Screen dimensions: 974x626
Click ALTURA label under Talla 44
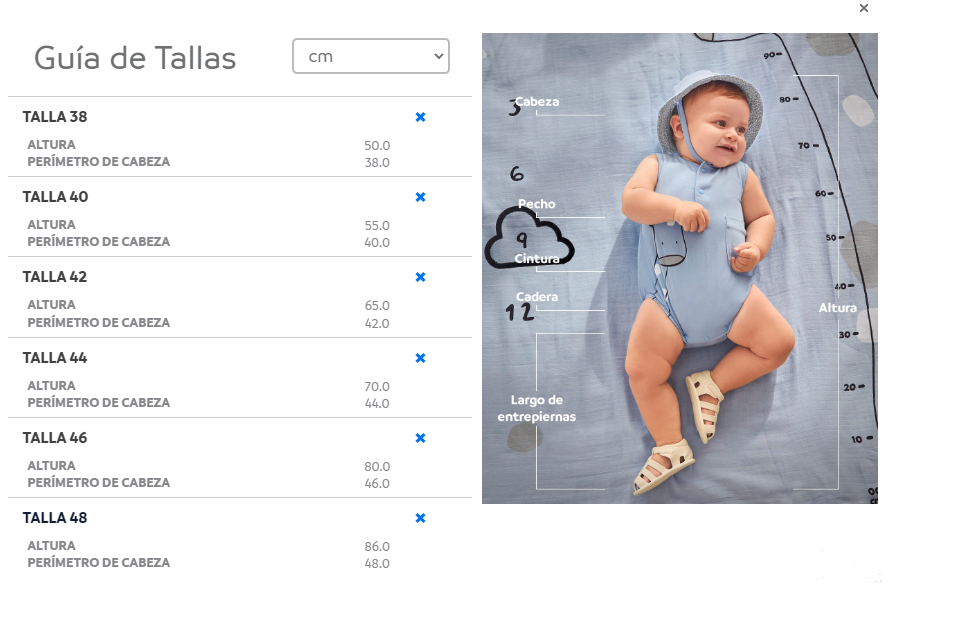(52, 386)
